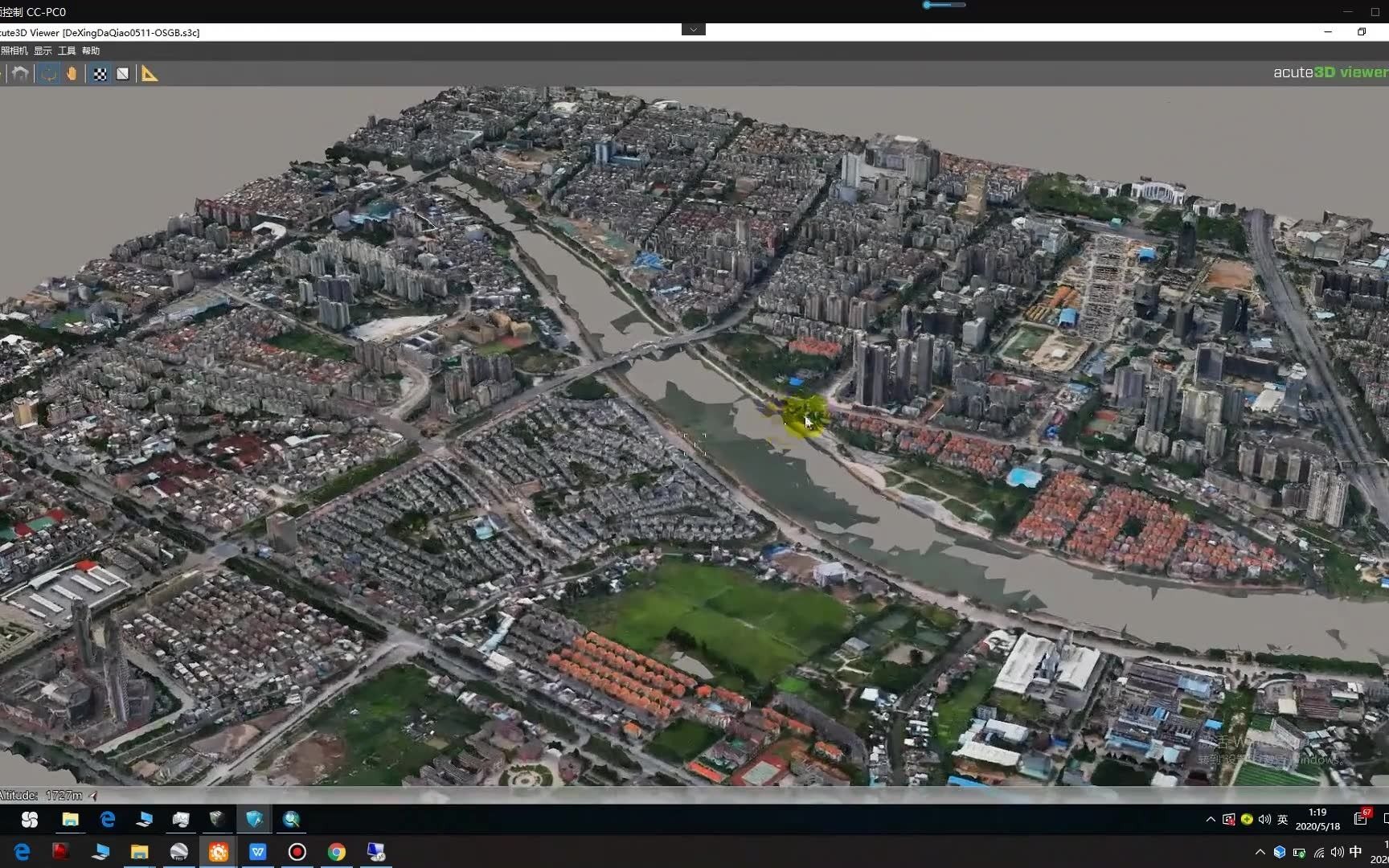
Task: Click the yellow-green round tray icon
Action: (x=1247, y=820)
